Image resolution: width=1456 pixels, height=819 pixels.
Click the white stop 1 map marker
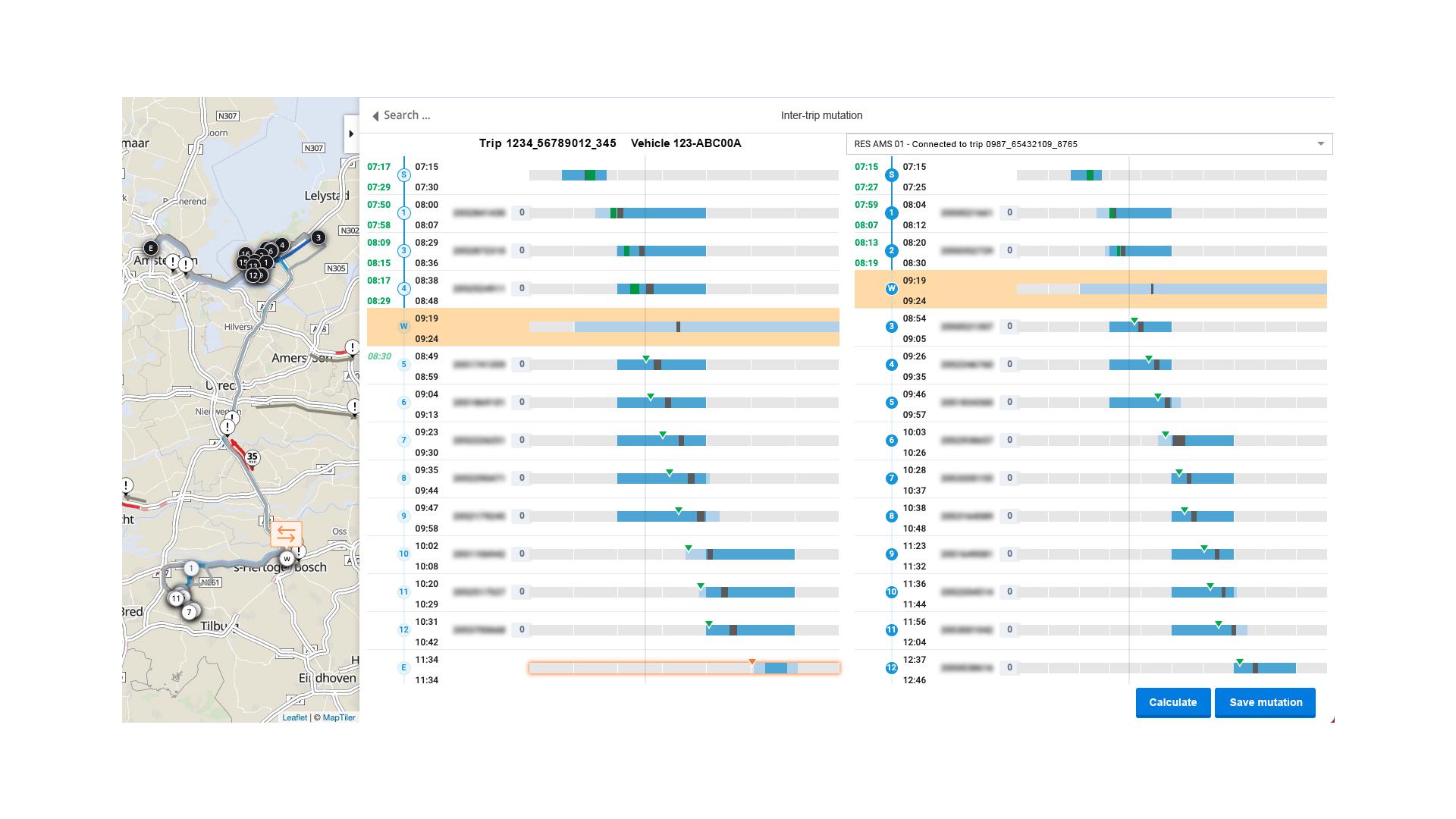191,568
